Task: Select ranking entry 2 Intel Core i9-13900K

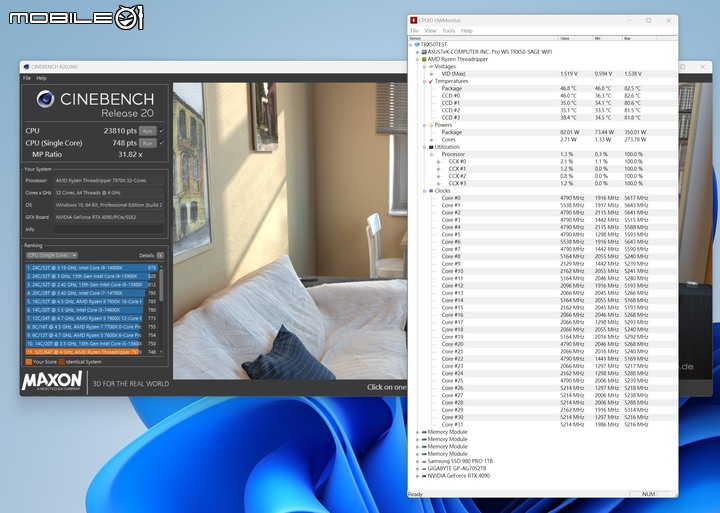Action: tap(91, 276)
